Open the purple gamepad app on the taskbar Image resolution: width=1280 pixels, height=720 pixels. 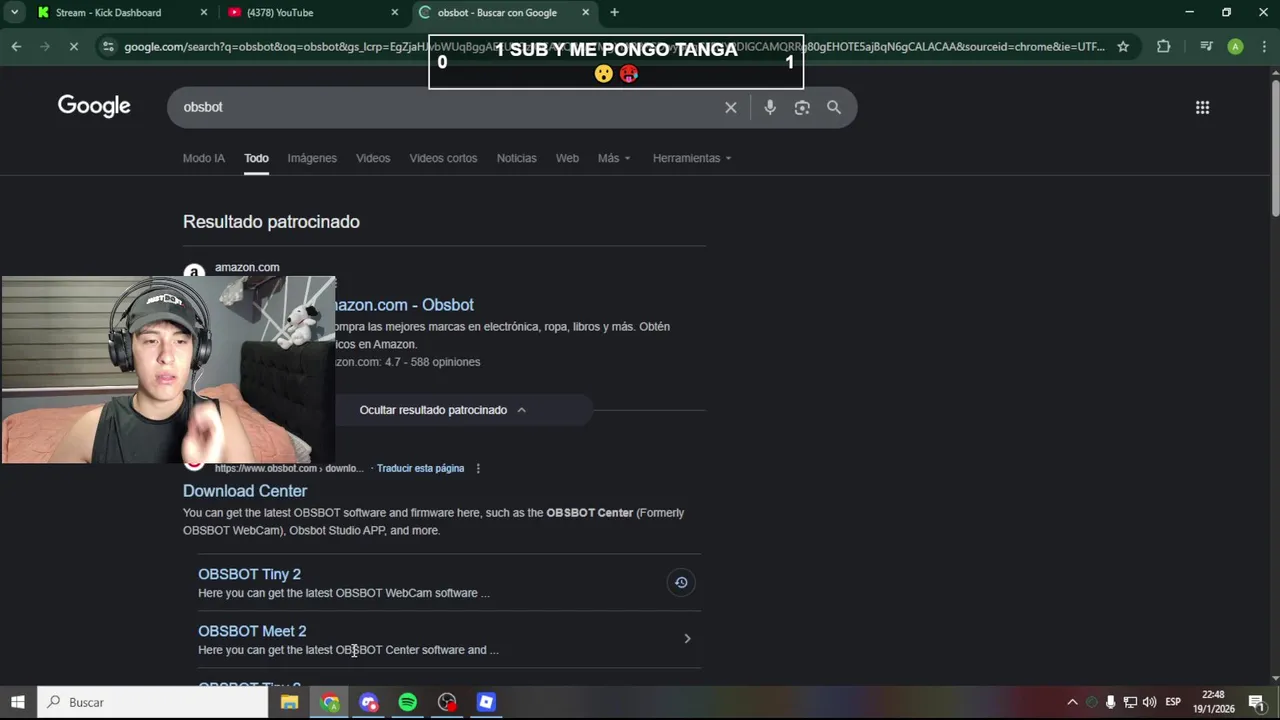369,702
